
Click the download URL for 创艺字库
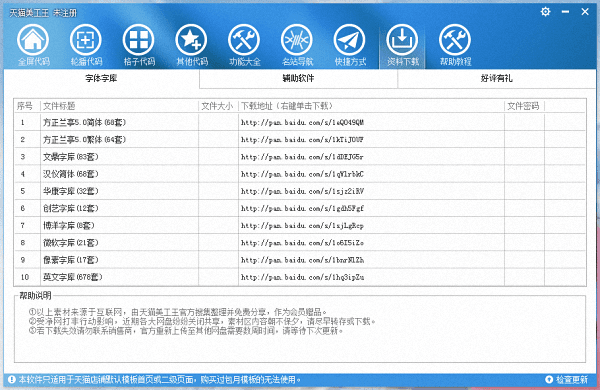click(x=302, y=209)
